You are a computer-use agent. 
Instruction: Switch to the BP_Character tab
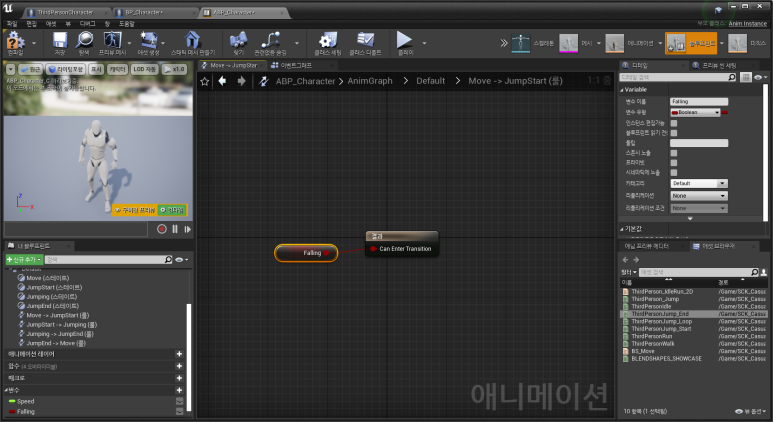pyautogui.click(x=142, y=12)
